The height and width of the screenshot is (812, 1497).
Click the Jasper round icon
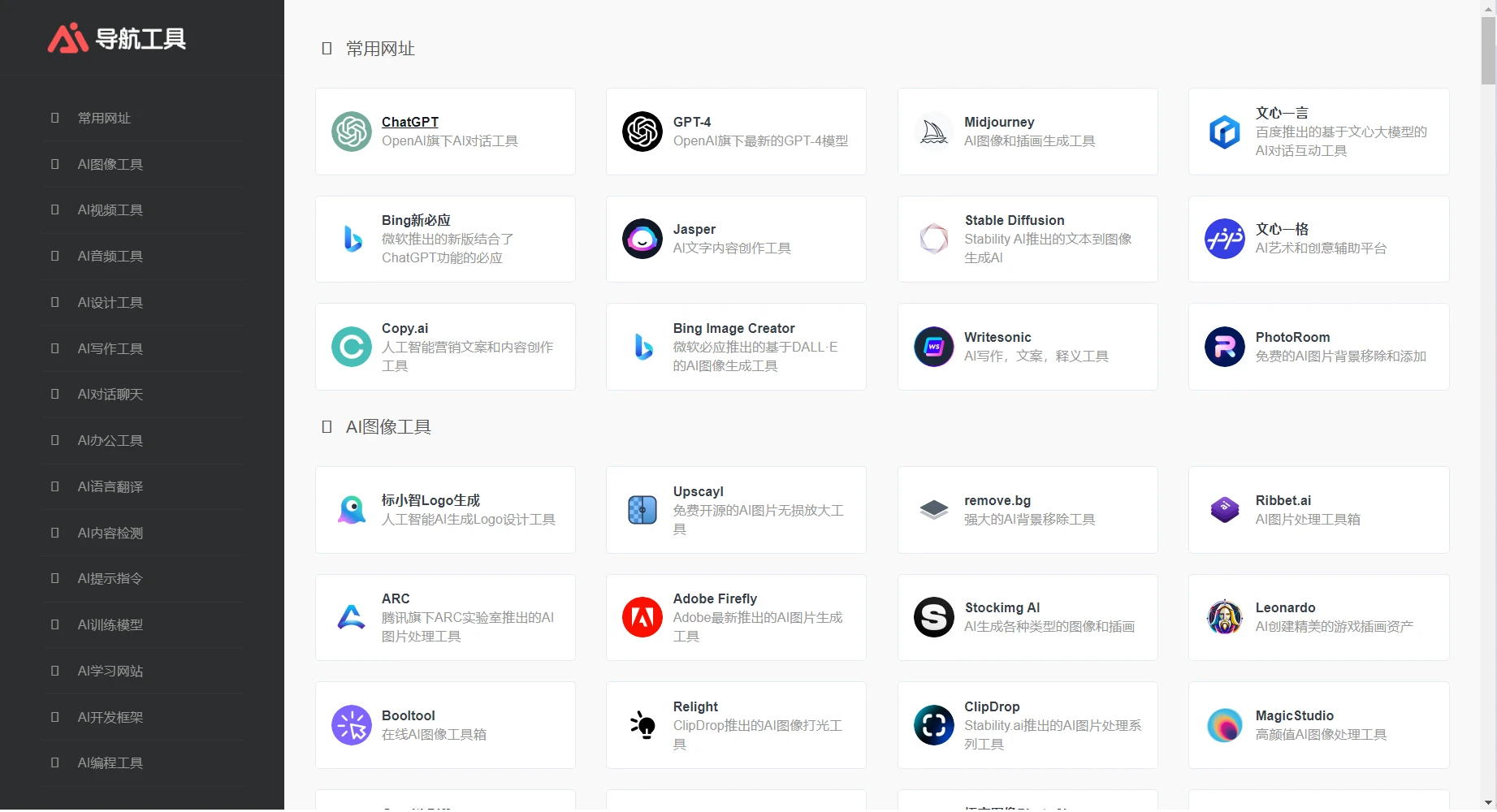coord(642,239)
